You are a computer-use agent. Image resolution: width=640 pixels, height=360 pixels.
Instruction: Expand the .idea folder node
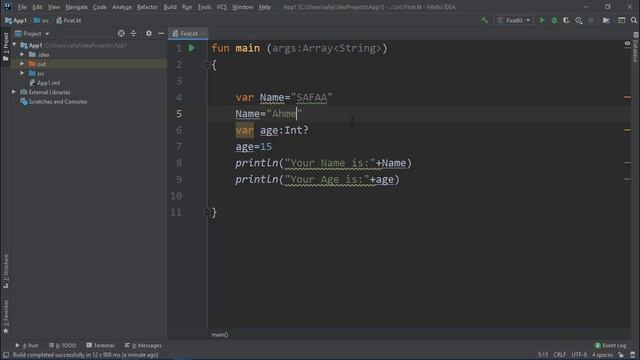pos(22,54)
